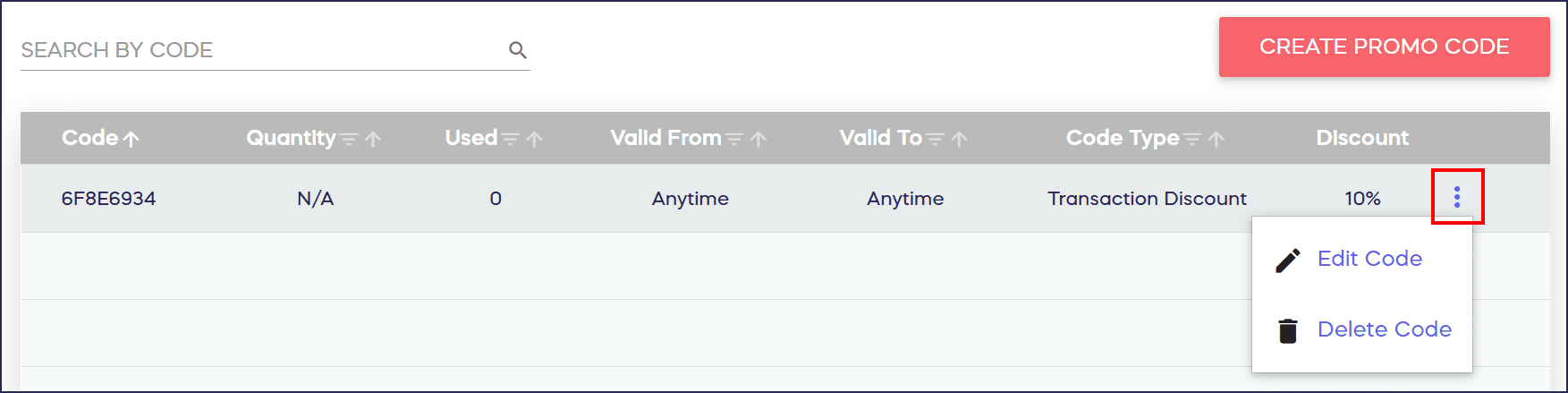Toggle the Valid To sort arrow
The height and width of the screenshot is (393, 1568).
point(960,140)
